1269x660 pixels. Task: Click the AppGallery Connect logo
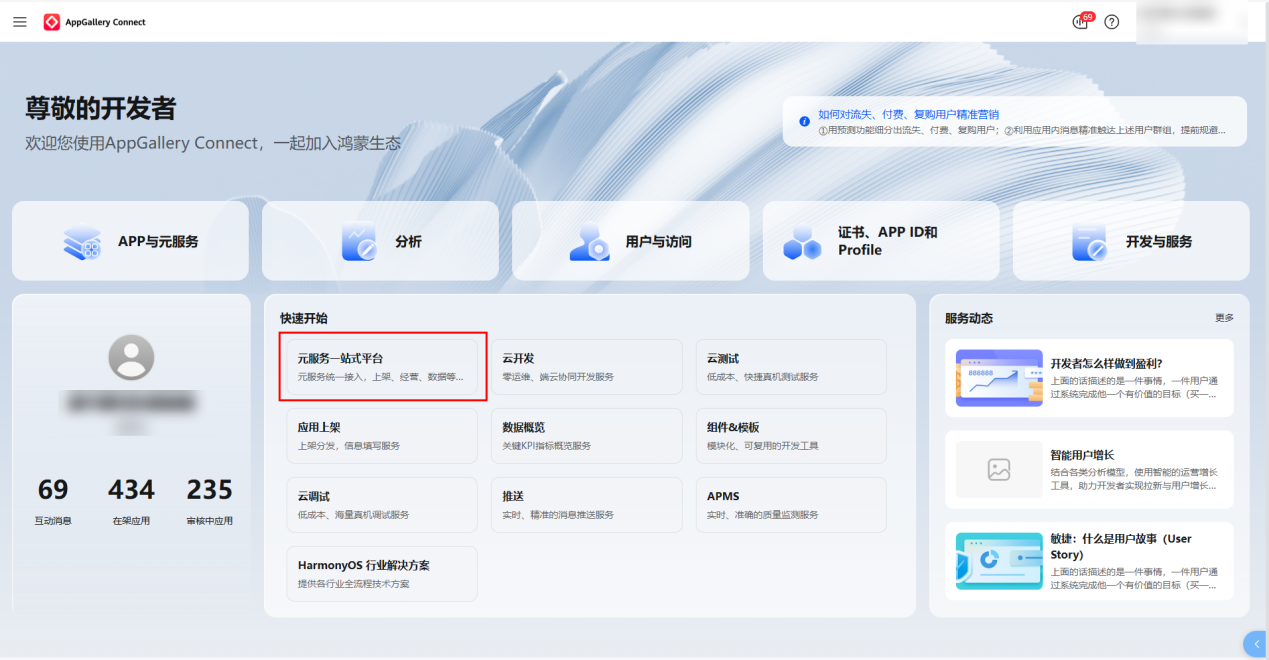(52, 22)
